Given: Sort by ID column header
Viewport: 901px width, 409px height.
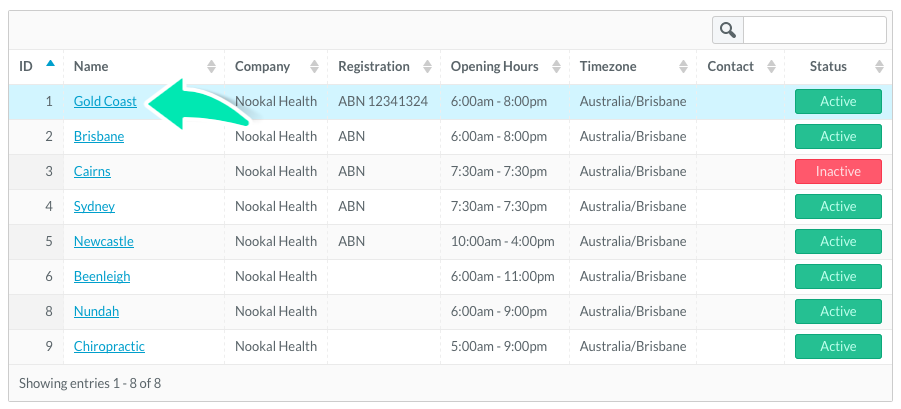Looking at the screenshot, I should click(36, 67).
